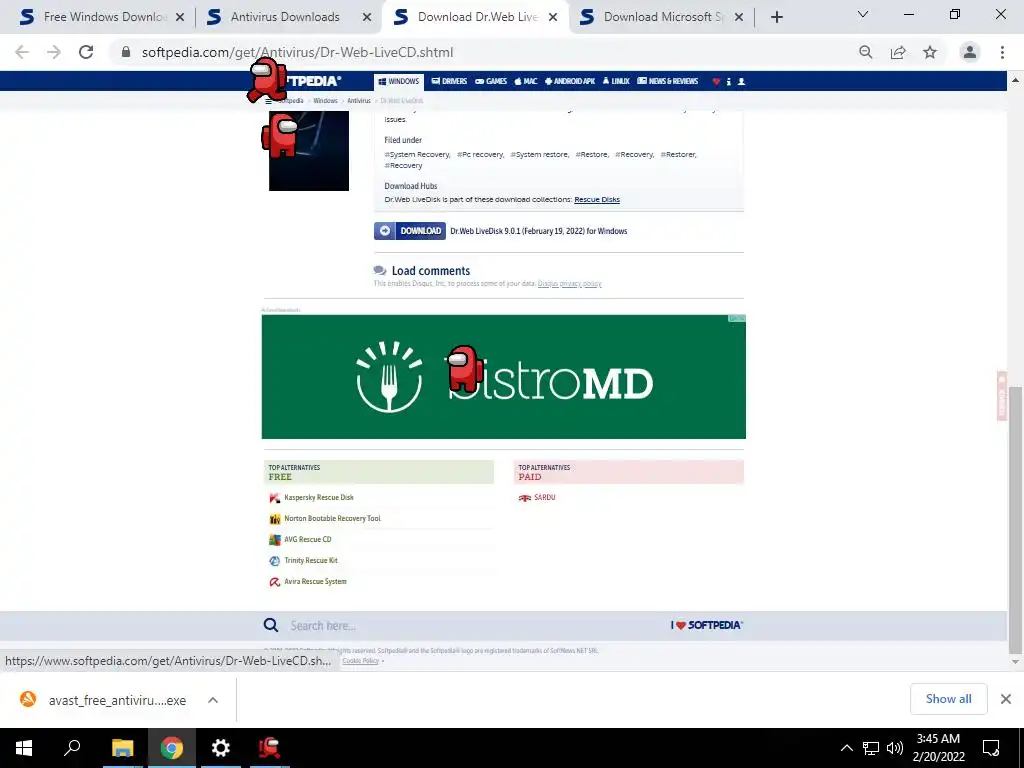The height and width of the screenshot is (768, 1024).
Task: Click the info icon in nav bar
Action: point(729,82)
